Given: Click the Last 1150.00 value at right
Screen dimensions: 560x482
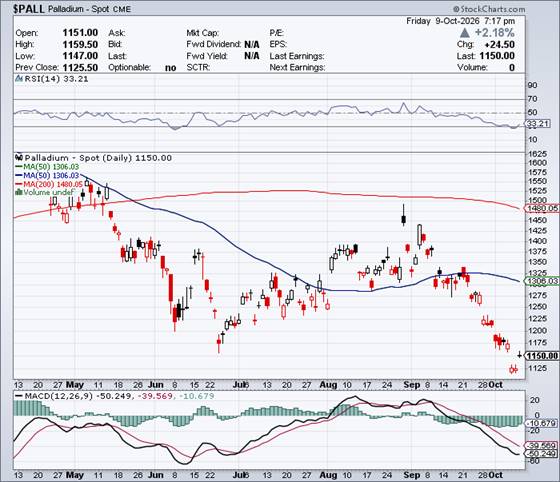Looking at the screenshot, I should point(497,56).
